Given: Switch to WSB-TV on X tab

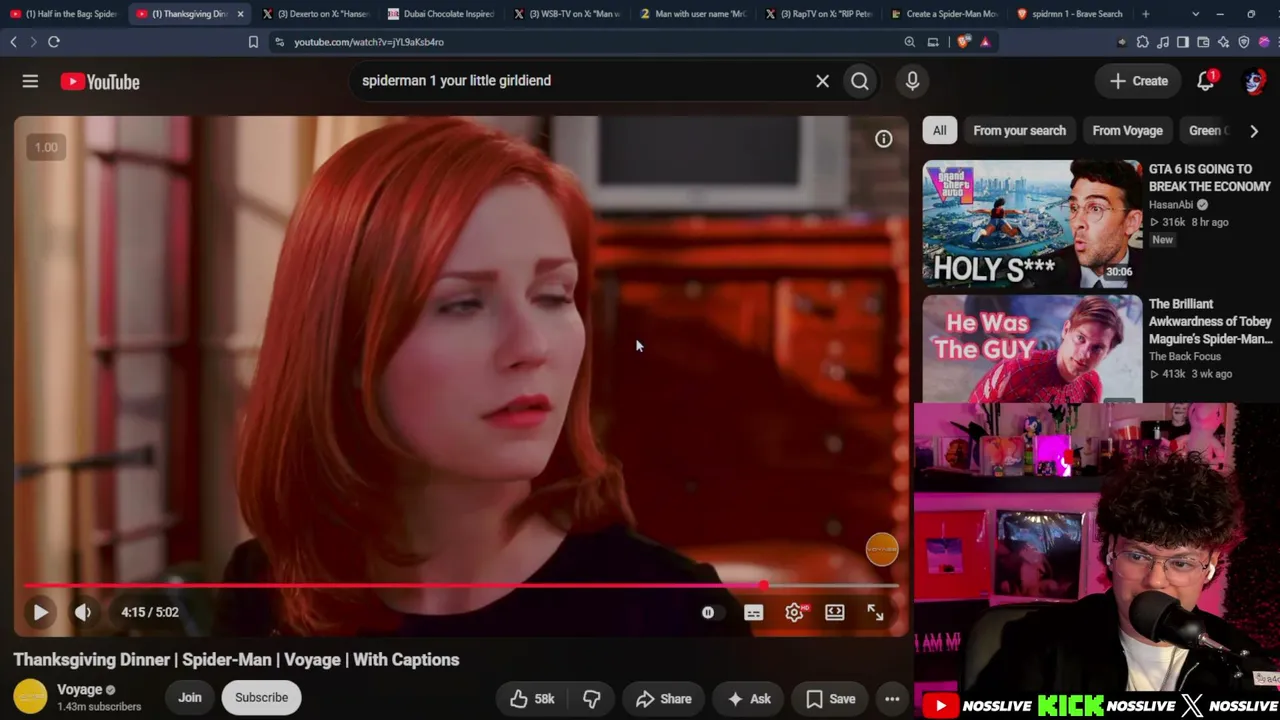Looking at the screenshot, I should point(567,14).
